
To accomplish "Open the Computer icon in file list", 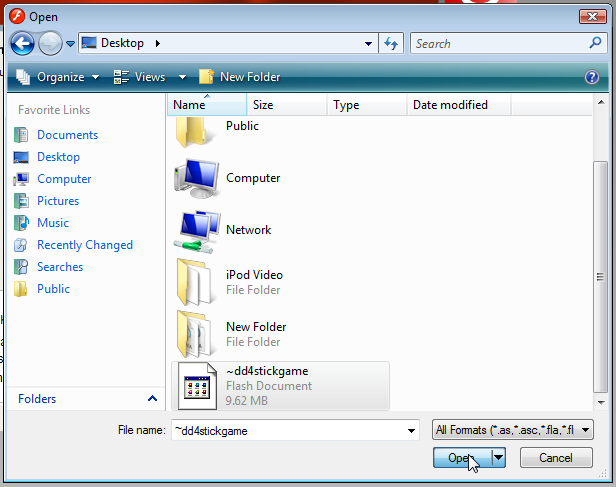I will 197,179.
